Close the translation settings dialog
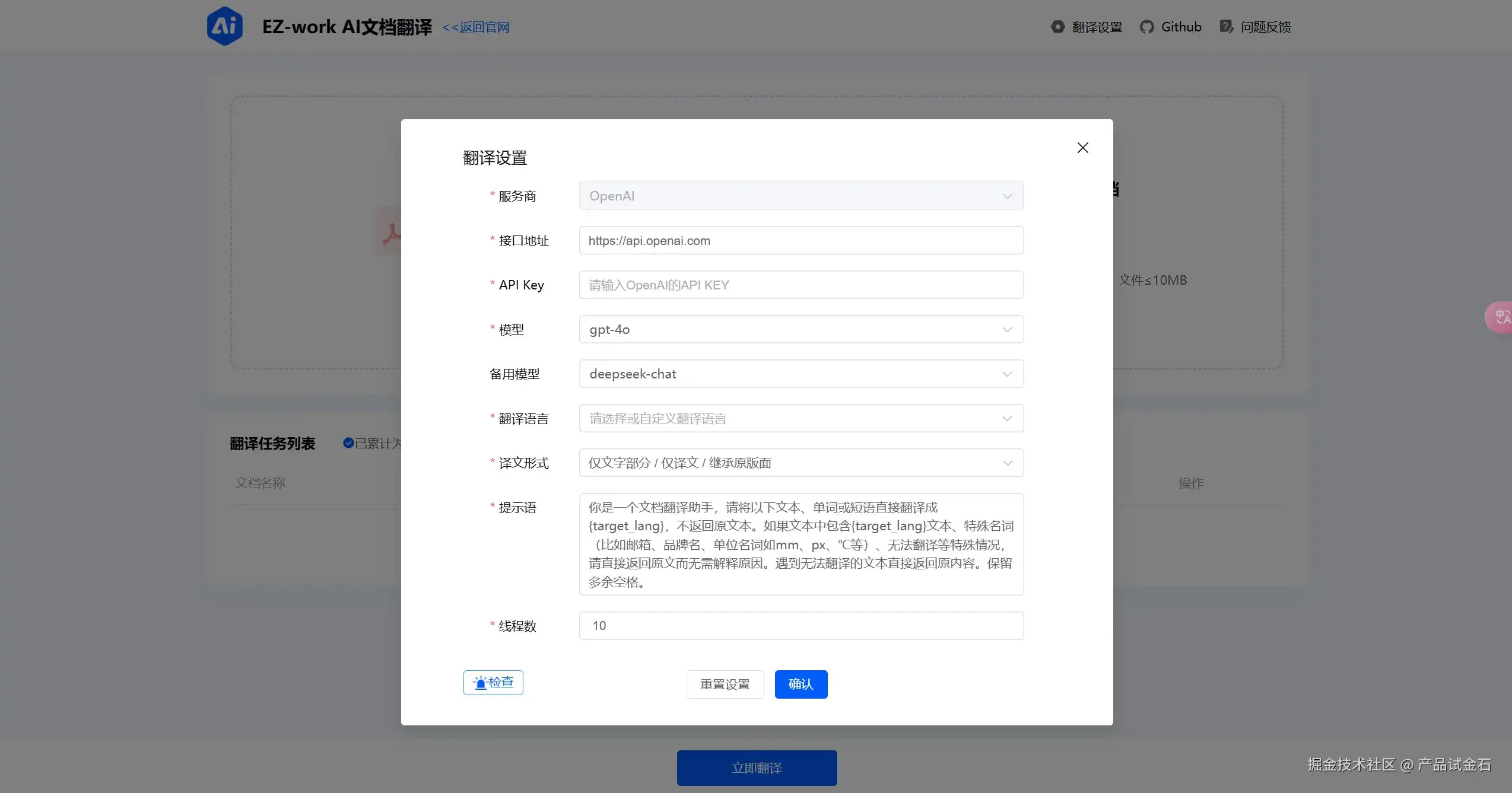 point(1082,148)
